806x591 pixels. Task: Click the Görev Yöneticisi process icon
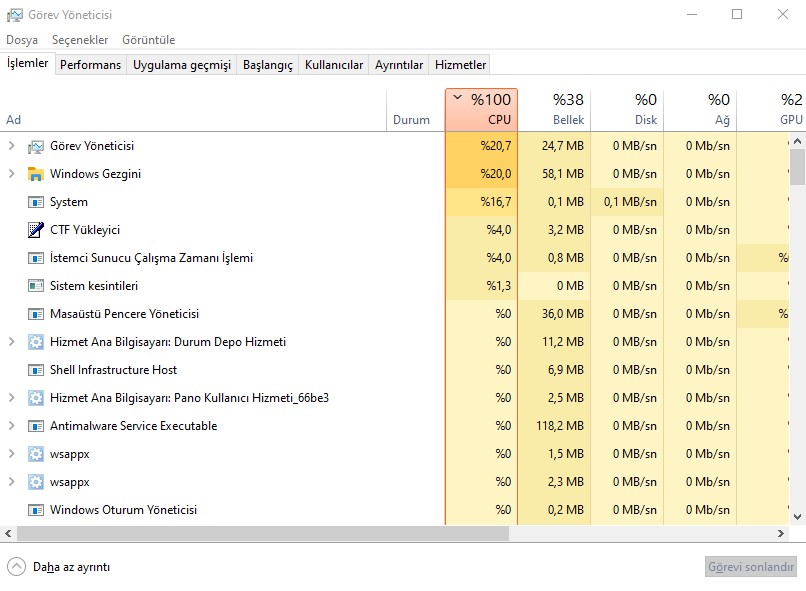[x=35, y=146]
